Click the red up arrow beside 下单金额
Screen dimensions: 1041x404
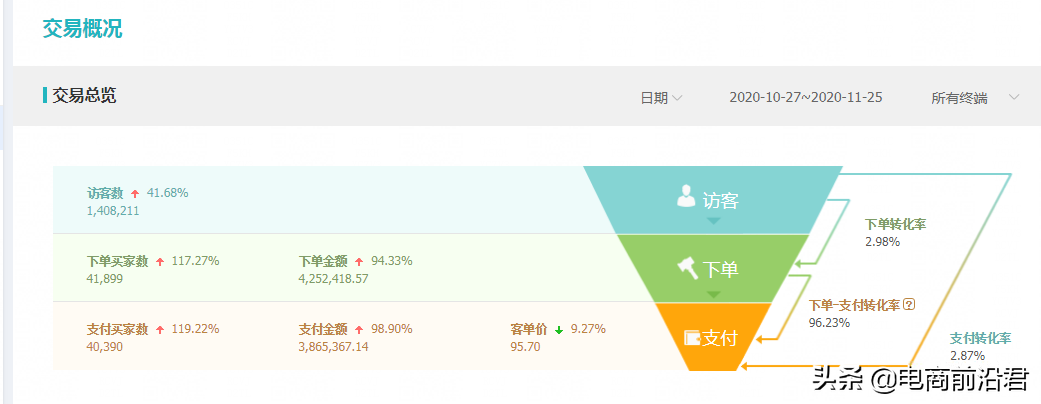pyautogui.click(x=359, y=262)
